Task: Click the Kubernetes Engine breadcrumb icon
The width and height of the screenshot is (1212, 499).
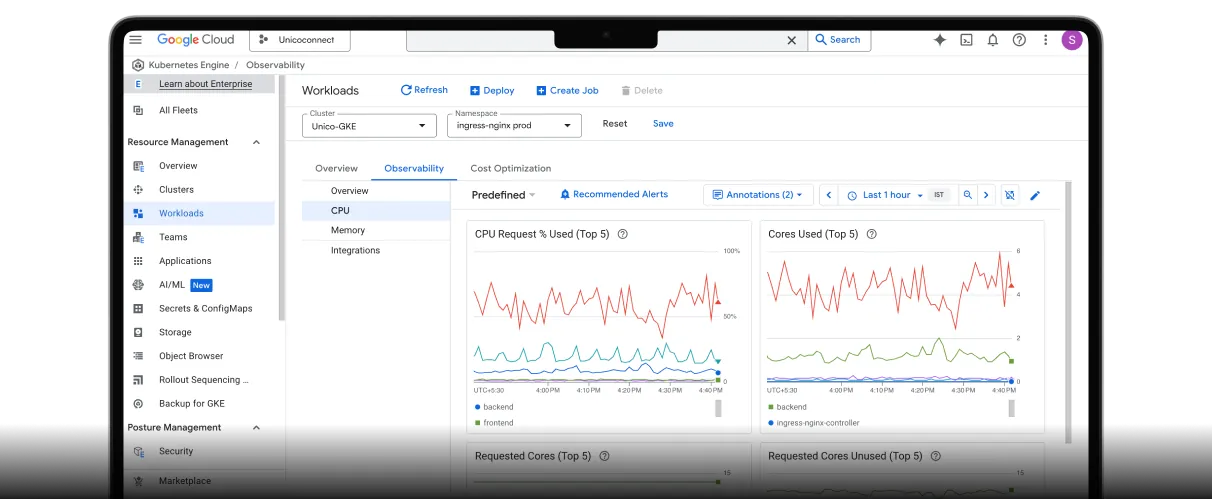Action: (138, 65)
